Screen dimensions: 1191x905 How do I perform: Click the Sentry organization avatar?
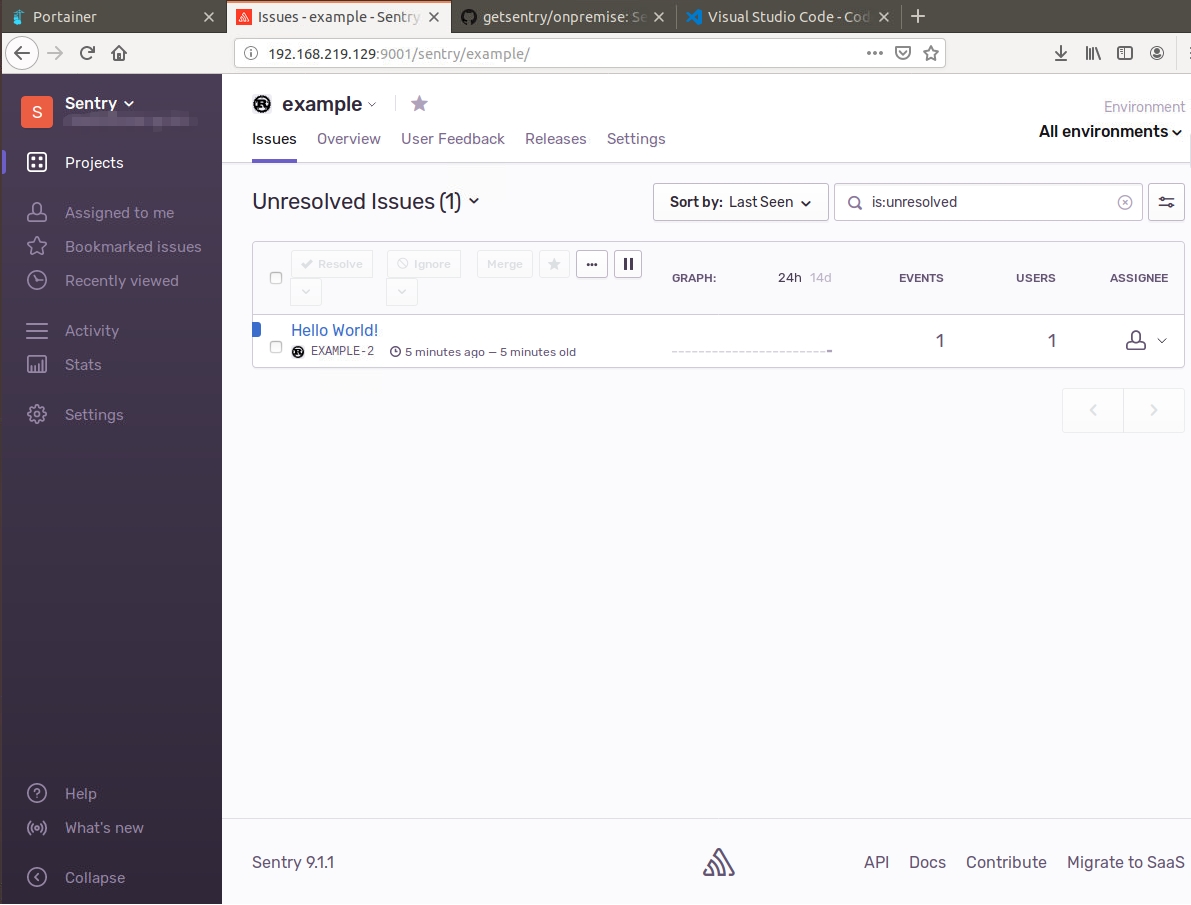36,112
